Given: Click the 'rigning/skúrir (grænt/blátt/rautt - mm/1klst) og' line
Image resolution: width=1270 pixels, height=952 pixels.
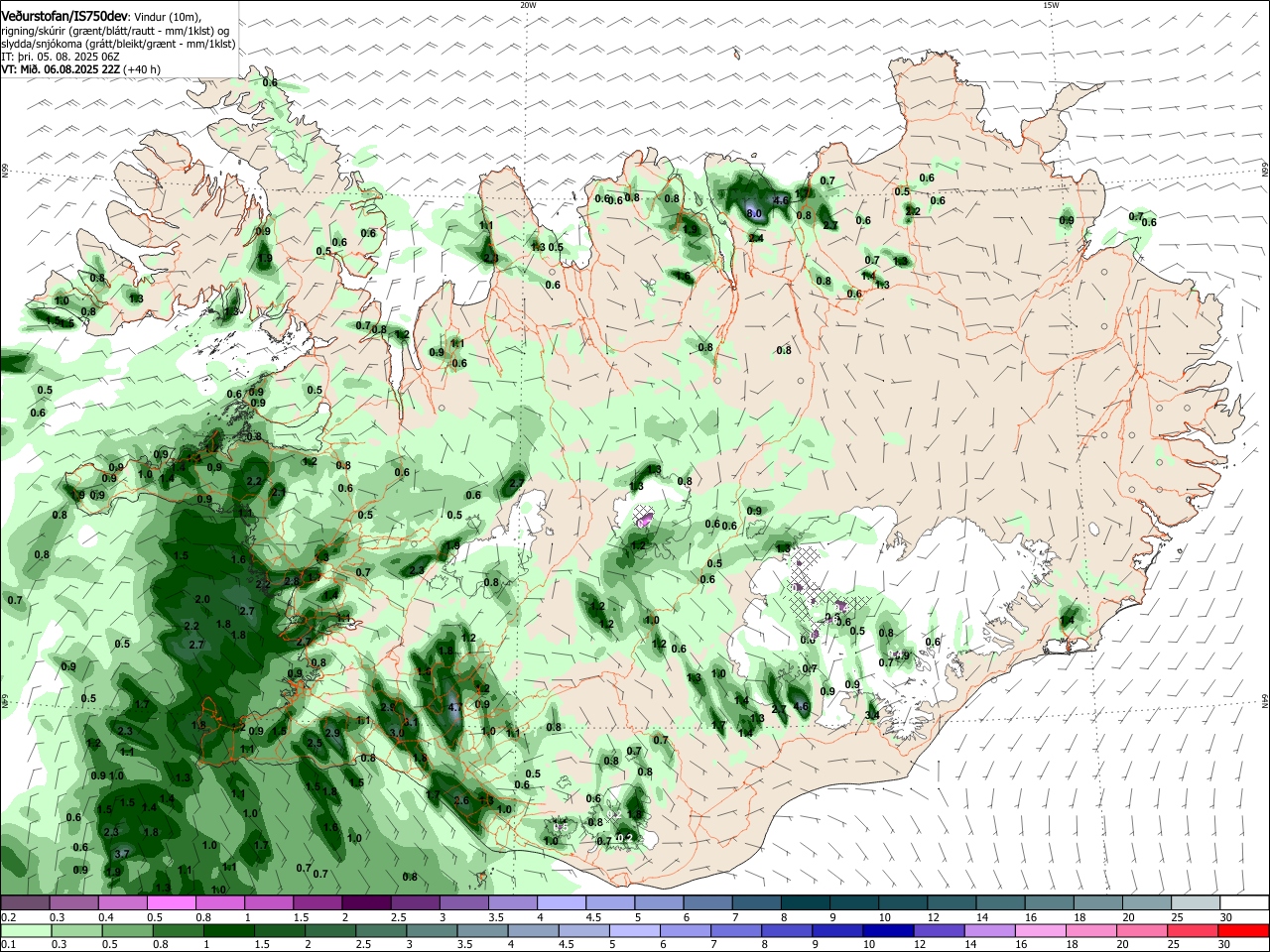Looking at the screenshot, I should coord(117,31).
